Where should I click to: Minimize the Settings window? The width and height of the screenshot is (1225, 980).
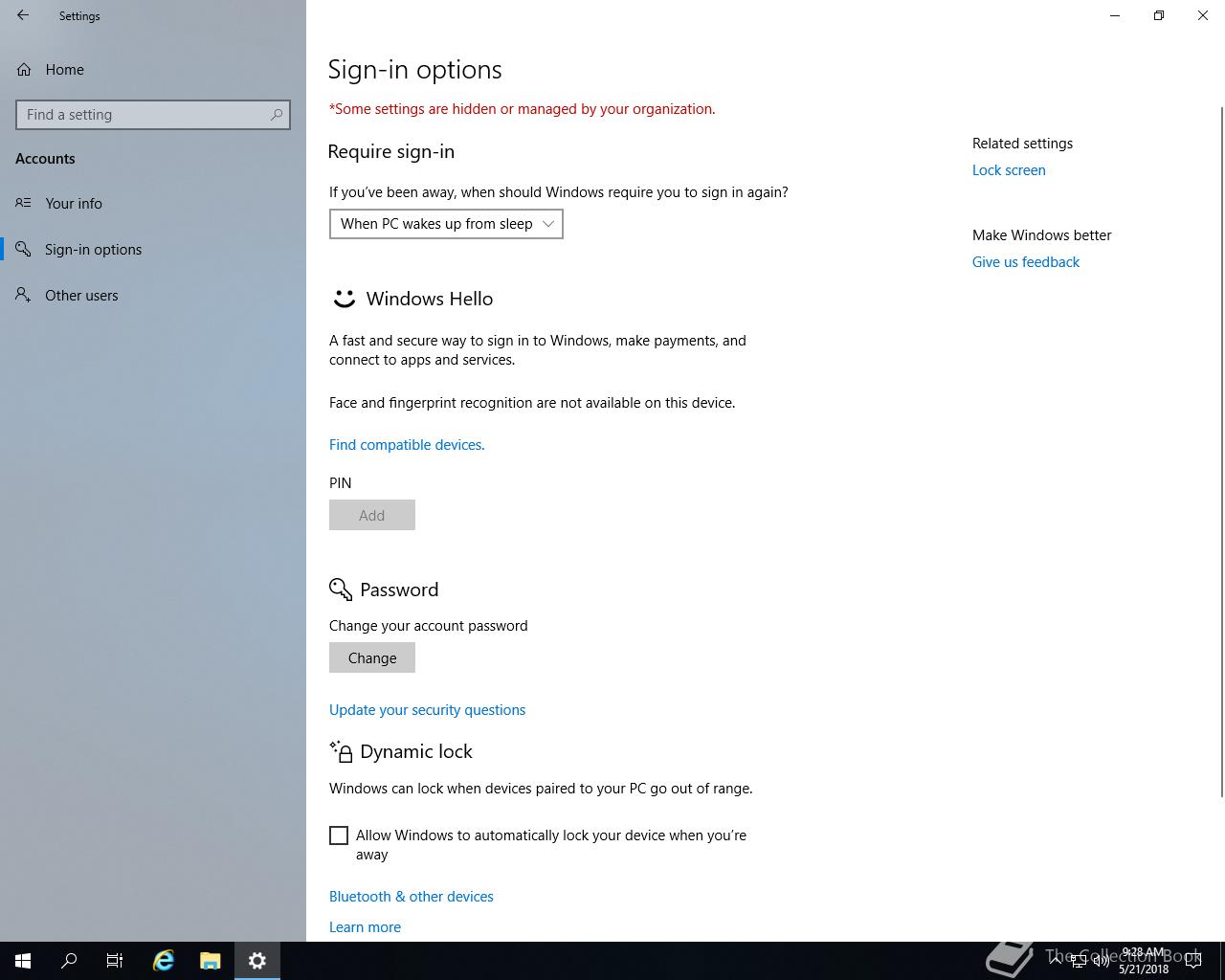[x=1115, y=15]
